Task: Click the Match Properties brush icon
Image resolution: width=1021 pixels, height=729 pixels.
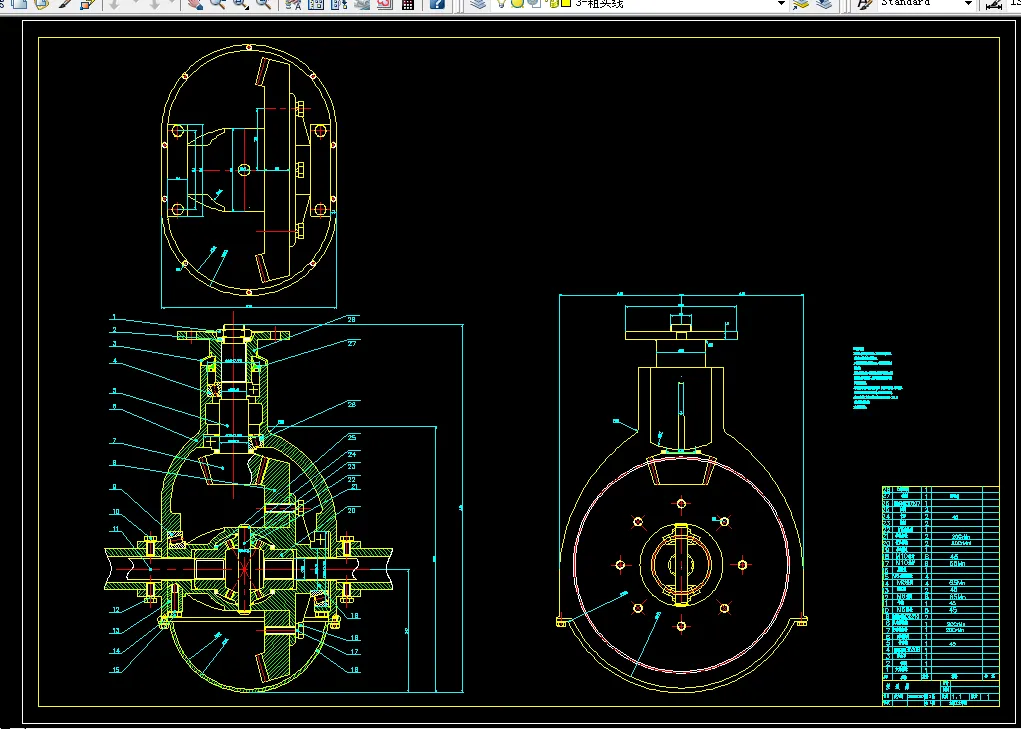Action: pyautogui.click(x=65, y=3)
